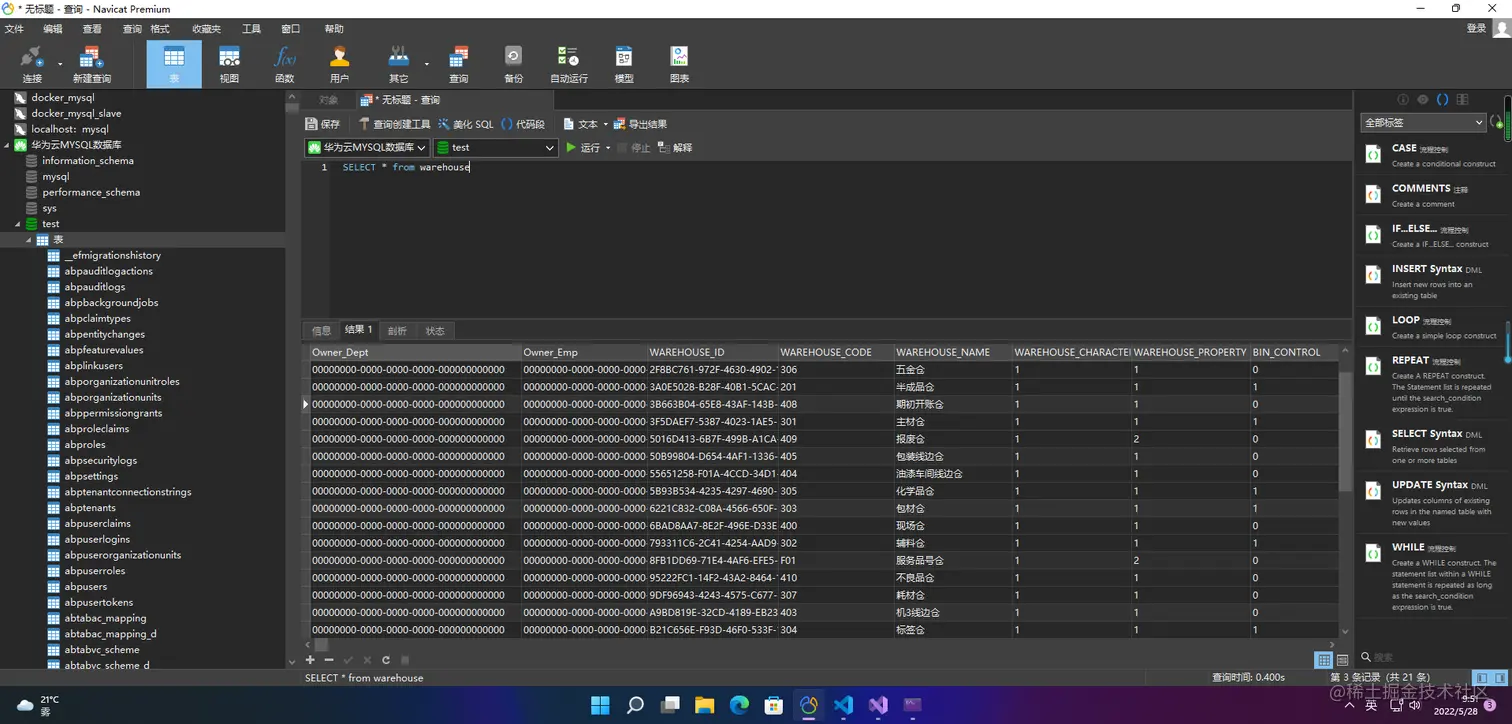Switch to form view in result footer
Image resolution: width=1512 pixels, height=724 pixels.
click(x=1342, y=660)
